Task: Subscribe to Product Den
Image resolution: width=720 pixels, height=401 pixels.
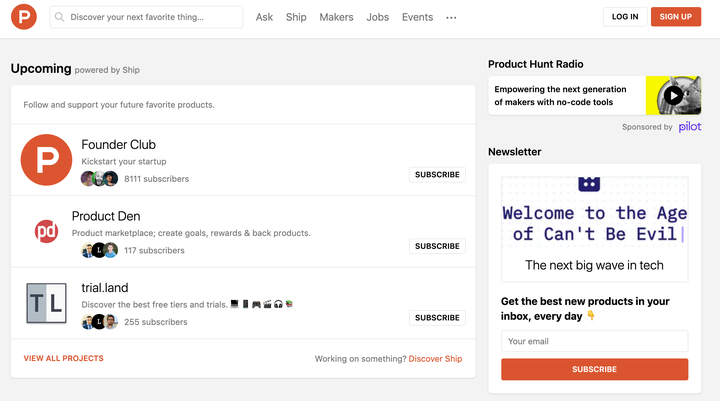Action: coord(437,246)
